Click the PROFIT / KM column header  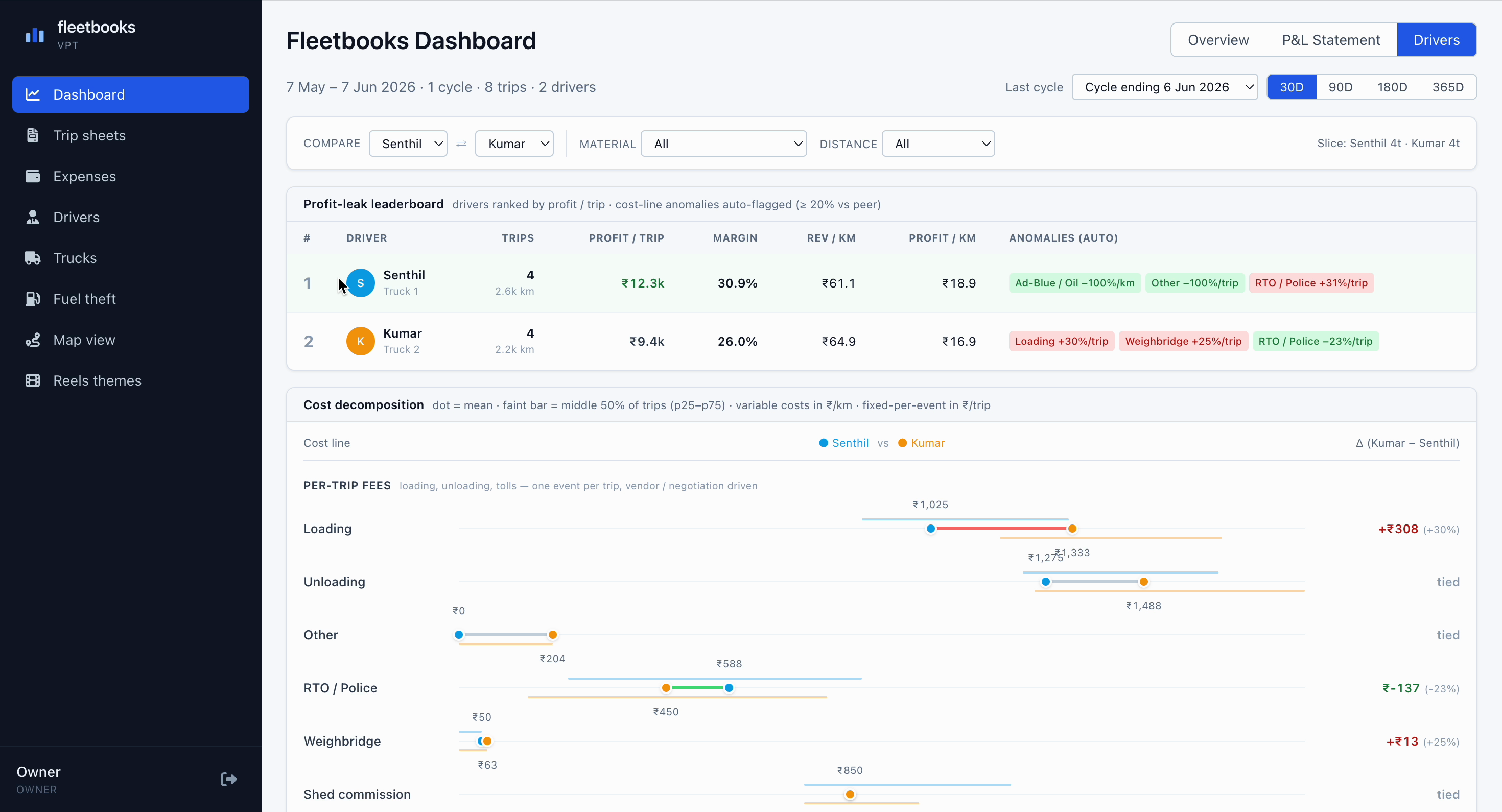[942, 238]
